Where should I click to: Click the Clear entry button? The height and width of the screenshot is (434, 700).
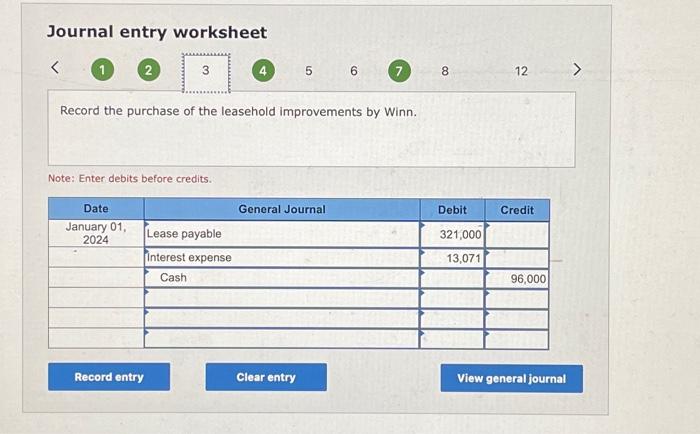(x=266, y=377)
